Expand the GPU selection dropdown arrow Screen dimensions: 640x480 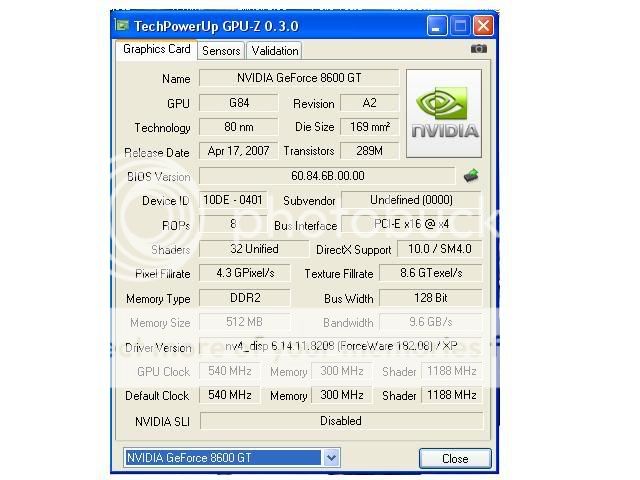point(331,458)
